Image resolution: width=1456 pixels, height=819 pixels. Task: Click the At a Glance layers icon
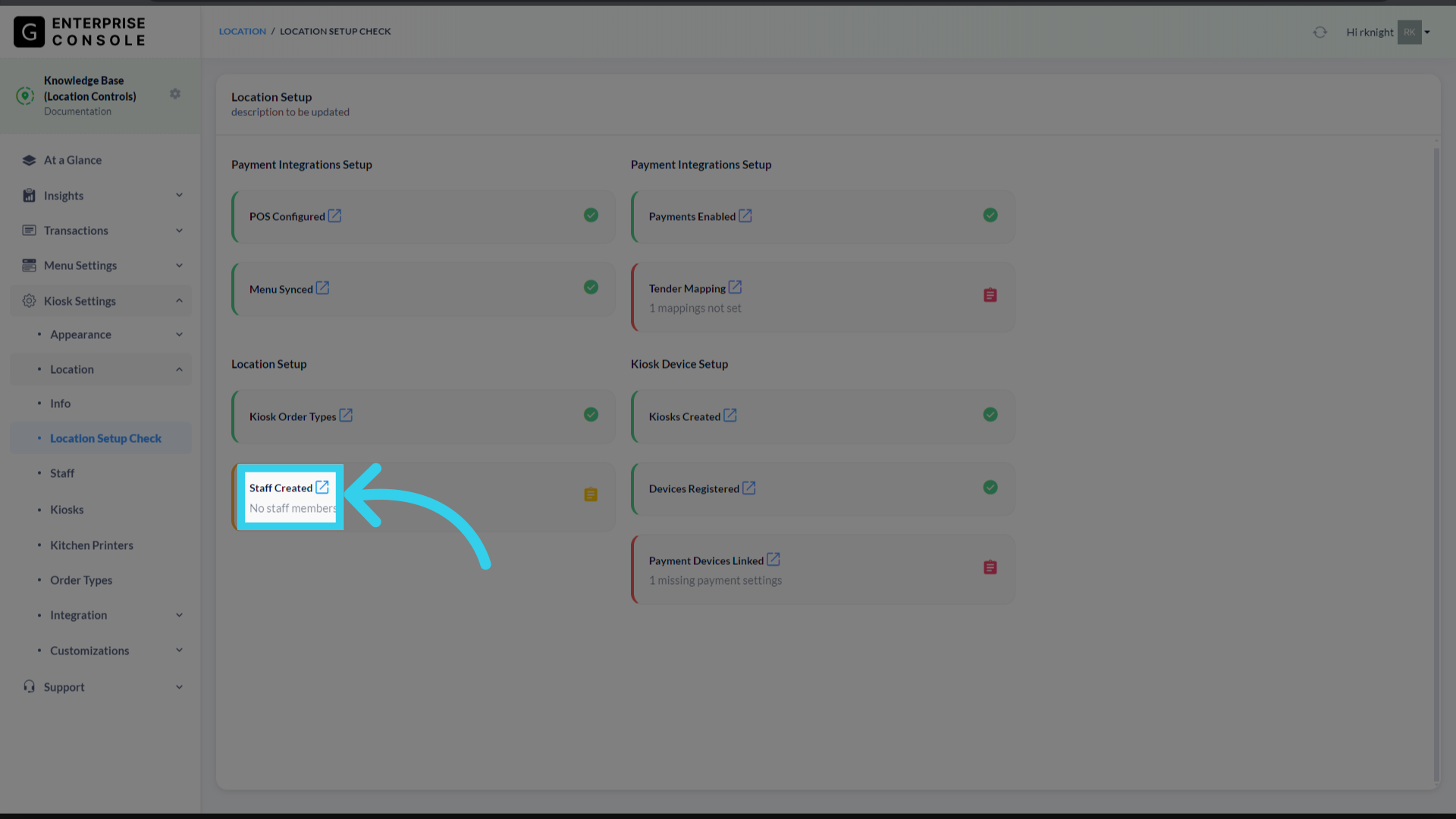coord(29,160)
